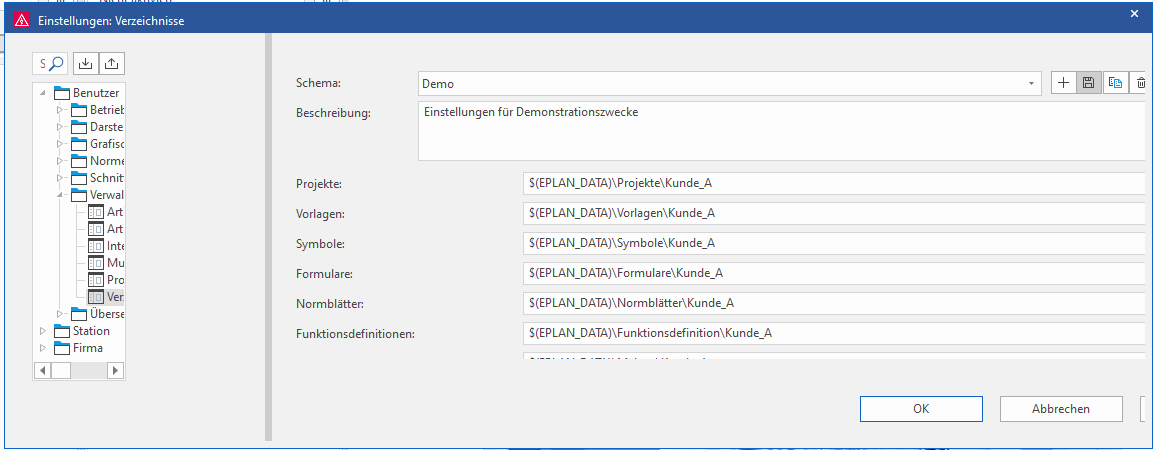Click the 'Funktionsdefinitionen:' label

[356, 334]
